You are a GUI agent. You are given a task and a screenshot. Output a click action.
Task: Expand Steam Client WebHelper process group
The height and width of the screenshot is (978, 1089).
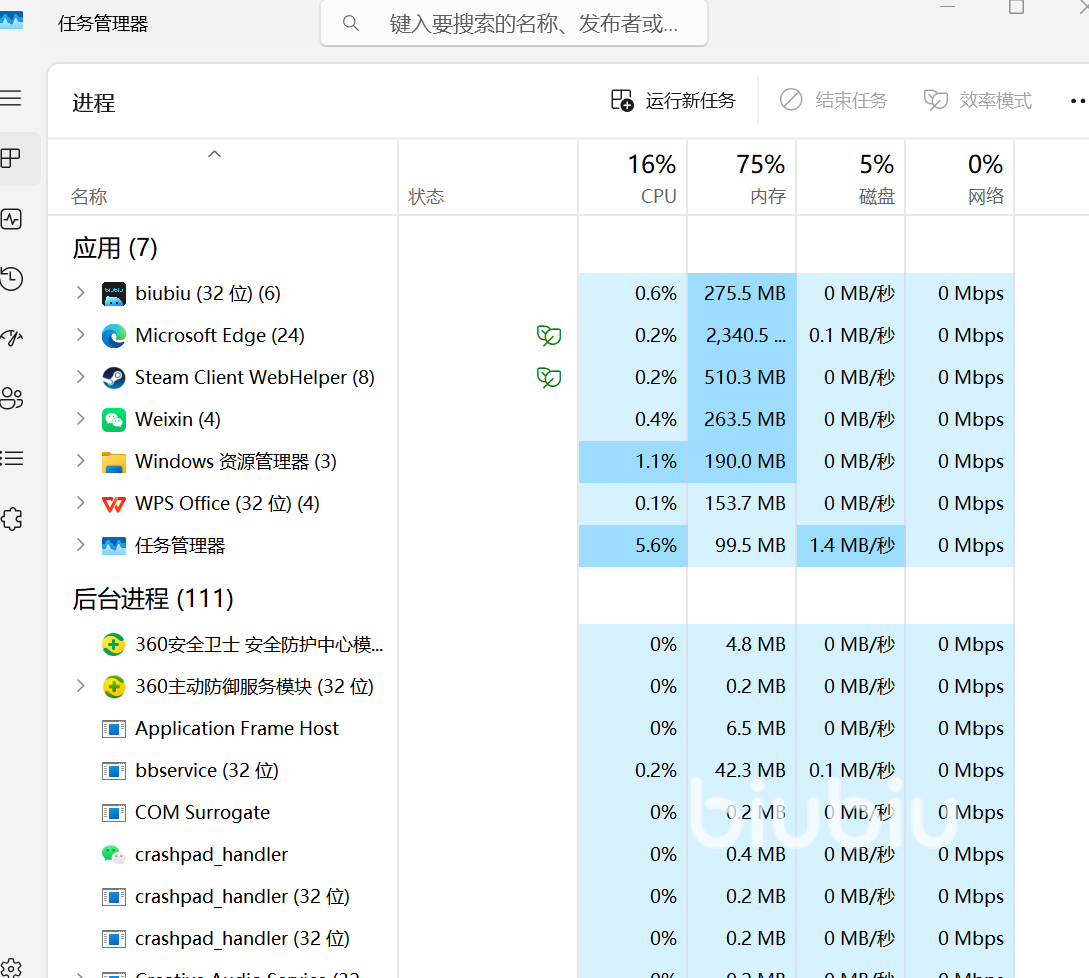pos(81,377)
